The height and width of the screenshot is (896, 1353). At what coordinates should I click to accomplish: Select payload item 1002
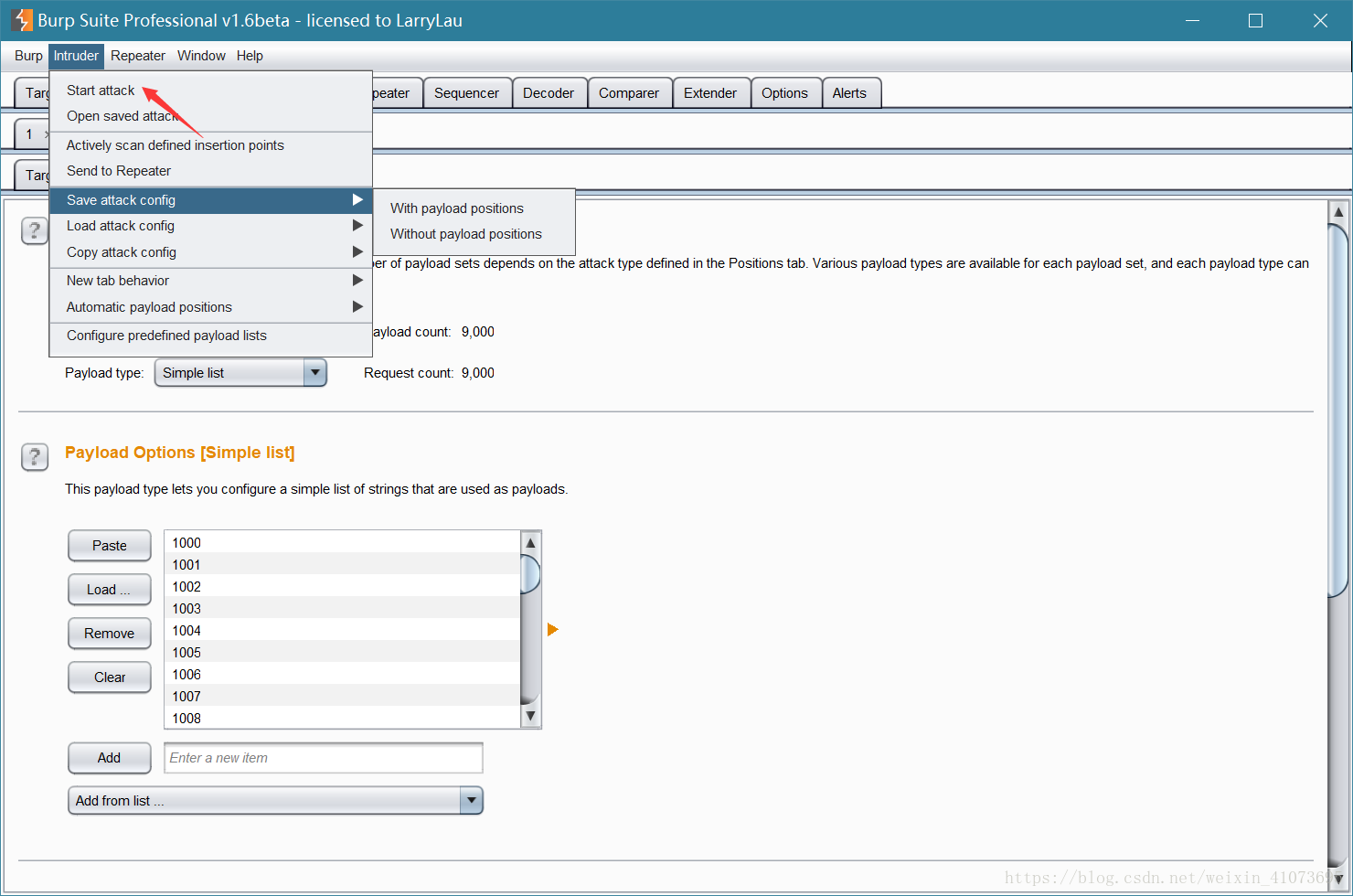point(342,587)
